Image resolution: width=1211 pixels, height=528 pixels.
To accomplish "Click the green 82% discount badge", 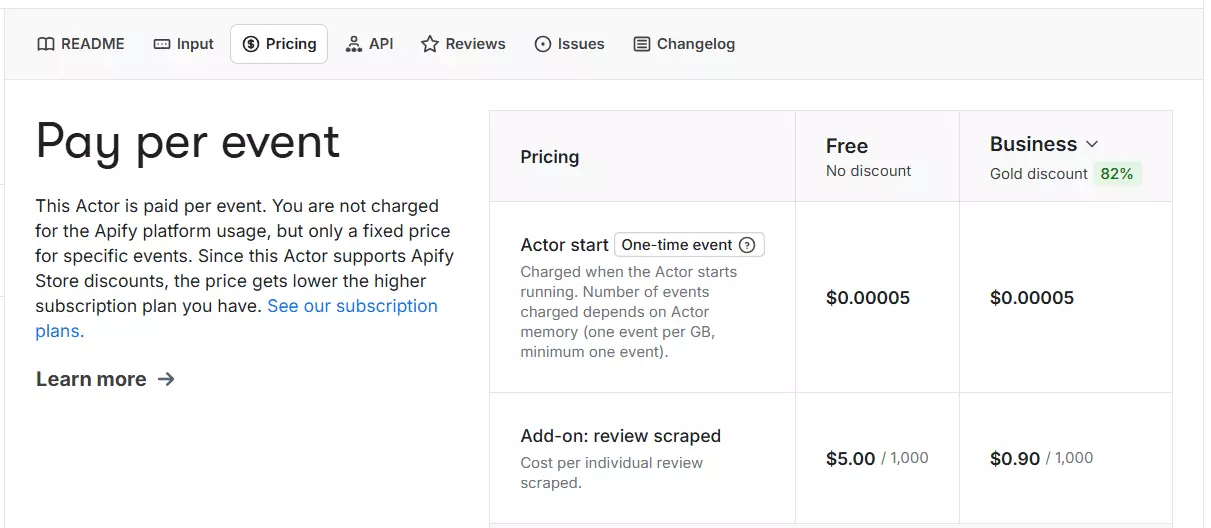I will pos(1116,174).
